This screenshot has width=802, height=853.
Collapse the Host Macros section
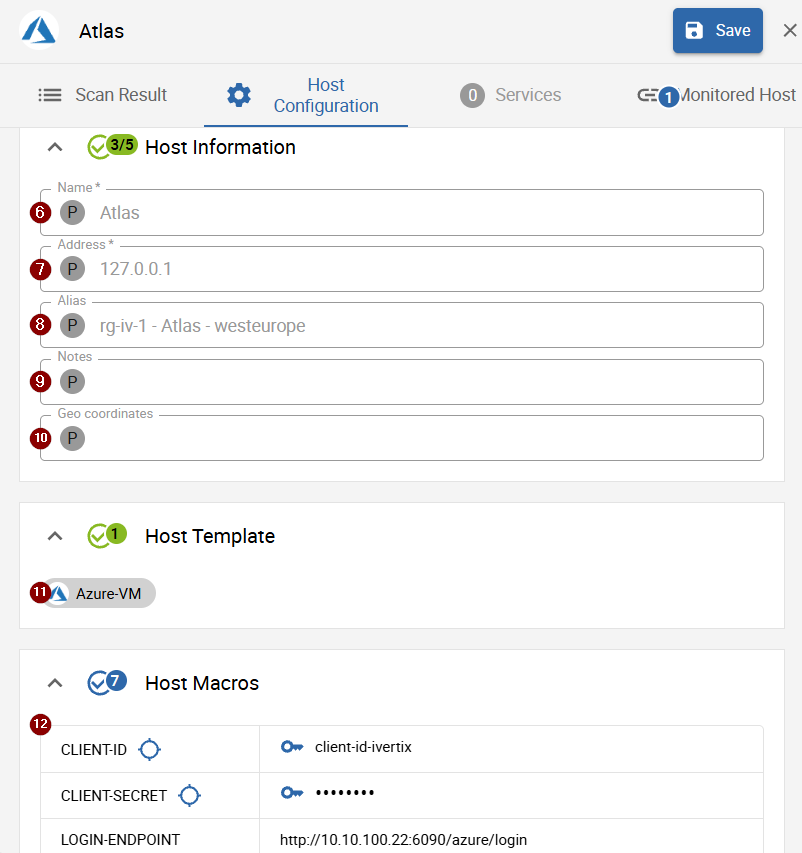55,683
